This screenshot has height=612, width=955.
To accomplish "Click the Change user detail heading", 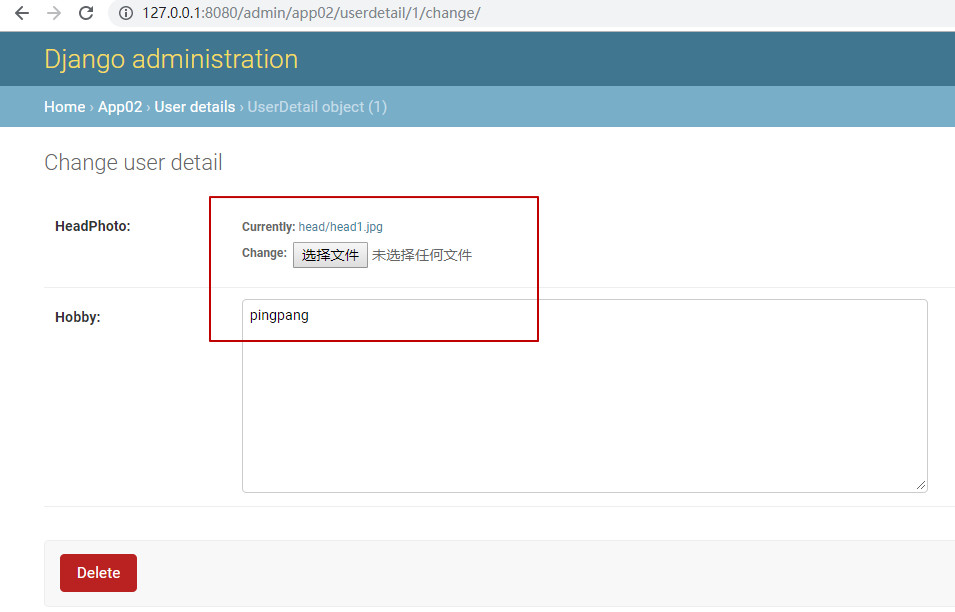I will point(133,163).
